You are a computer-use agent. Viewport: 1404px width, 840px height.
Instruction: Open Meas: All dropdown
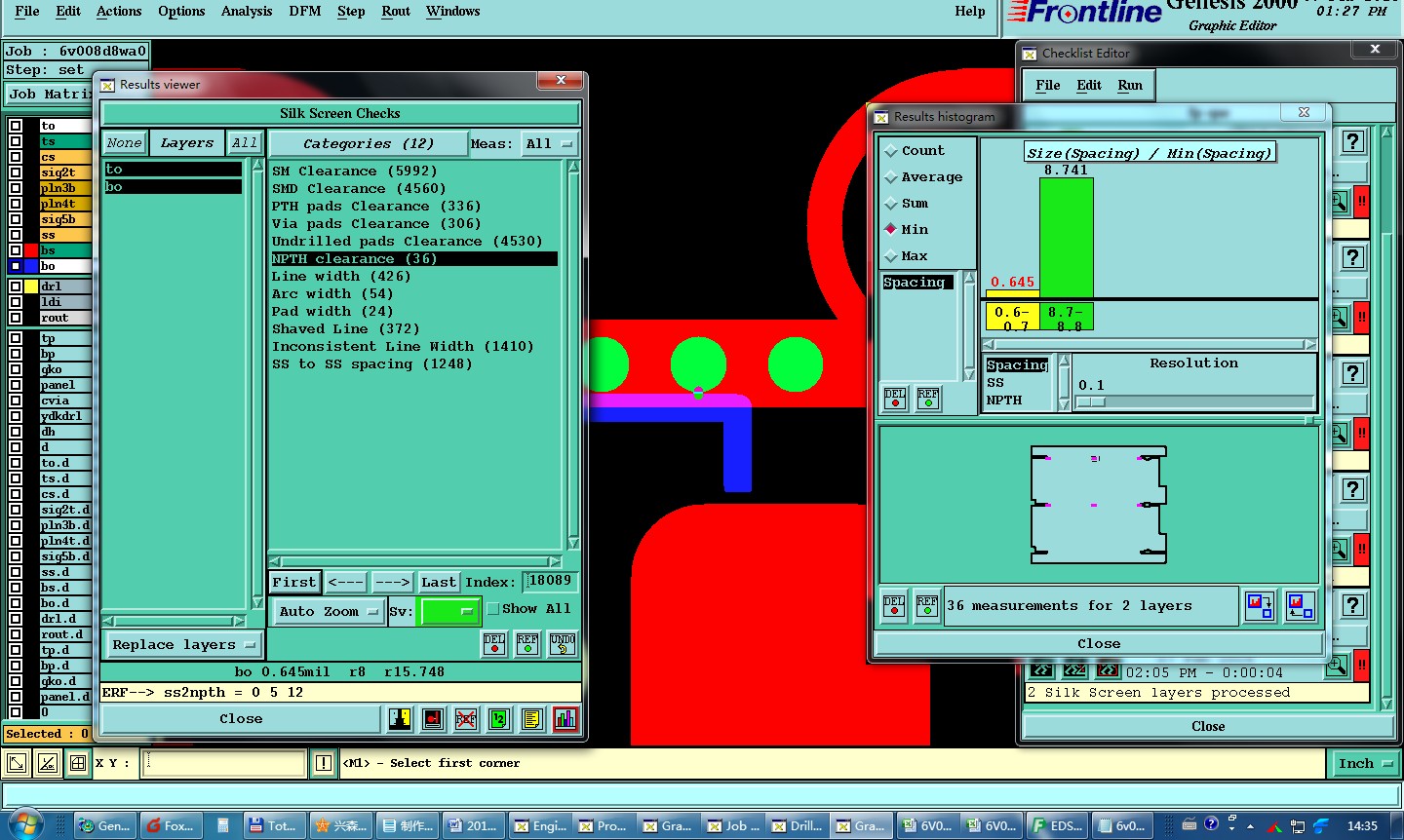click(550, 144)
